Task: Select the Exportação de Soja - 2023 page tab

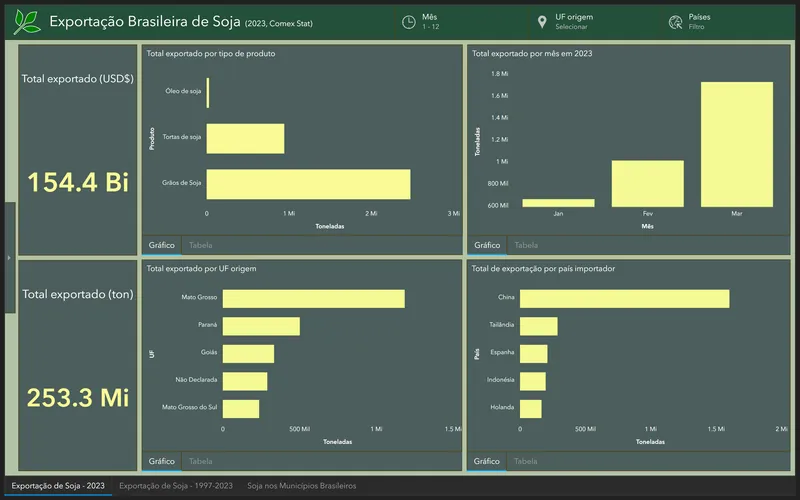Action: pyautogui.click(x=58, y=486)
